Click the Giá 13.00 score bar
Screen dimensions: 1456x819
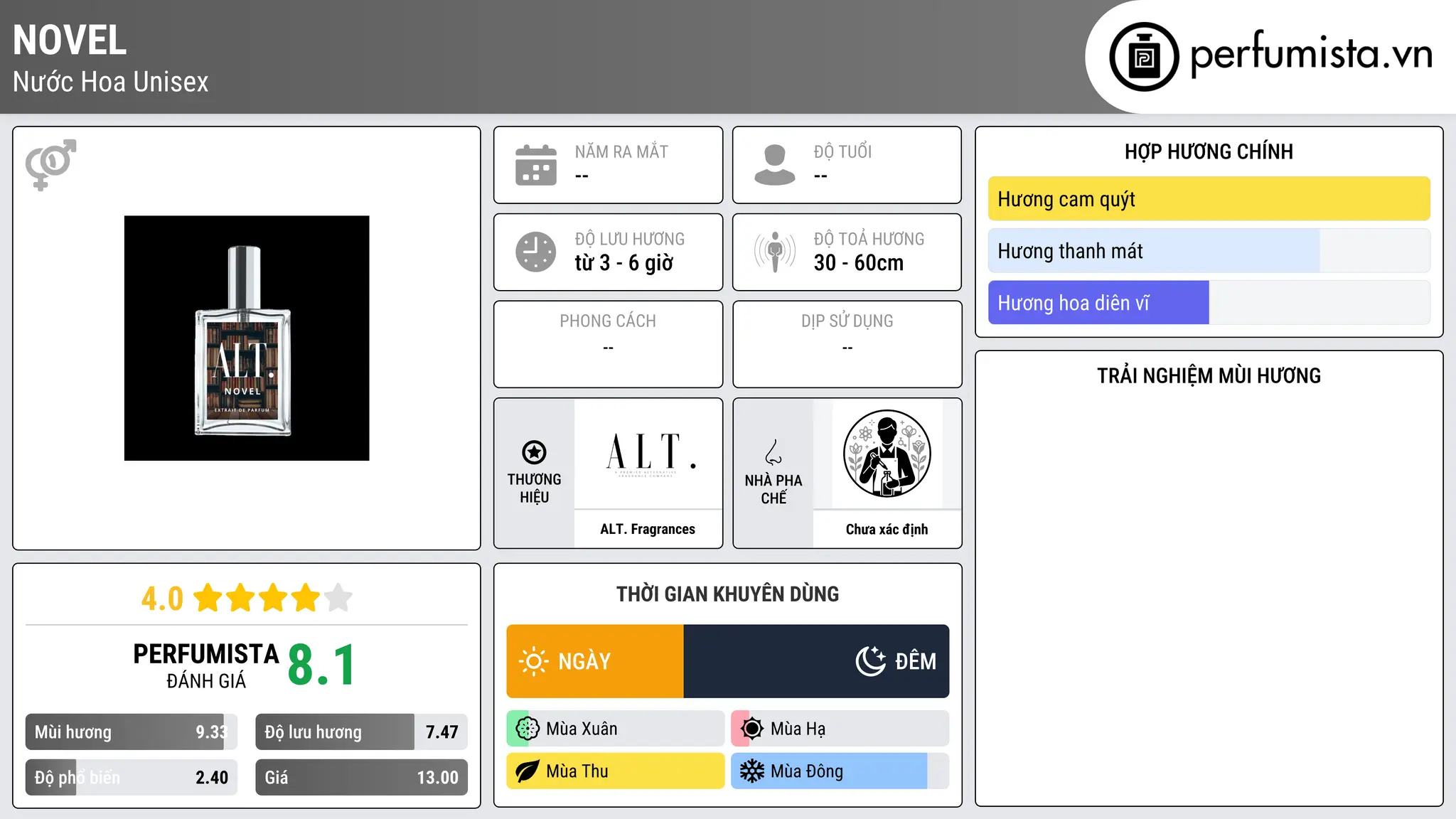pyautogui.click(x=362, y=778)
